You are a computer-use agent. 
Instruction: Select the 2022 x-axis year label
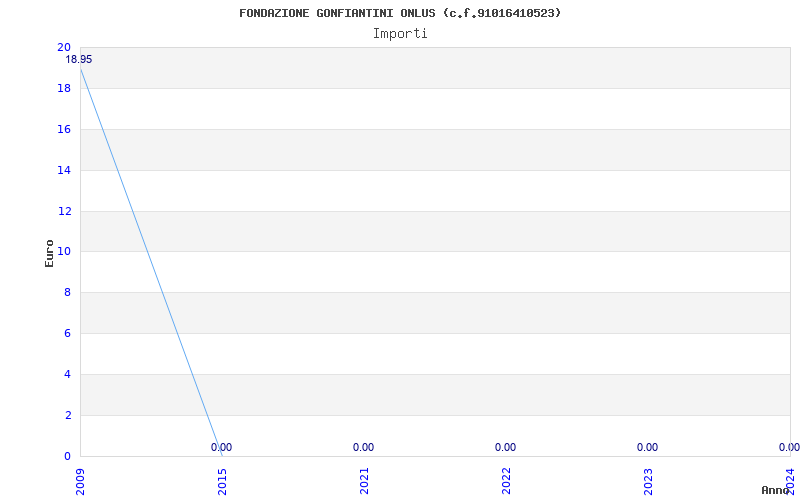506,482
